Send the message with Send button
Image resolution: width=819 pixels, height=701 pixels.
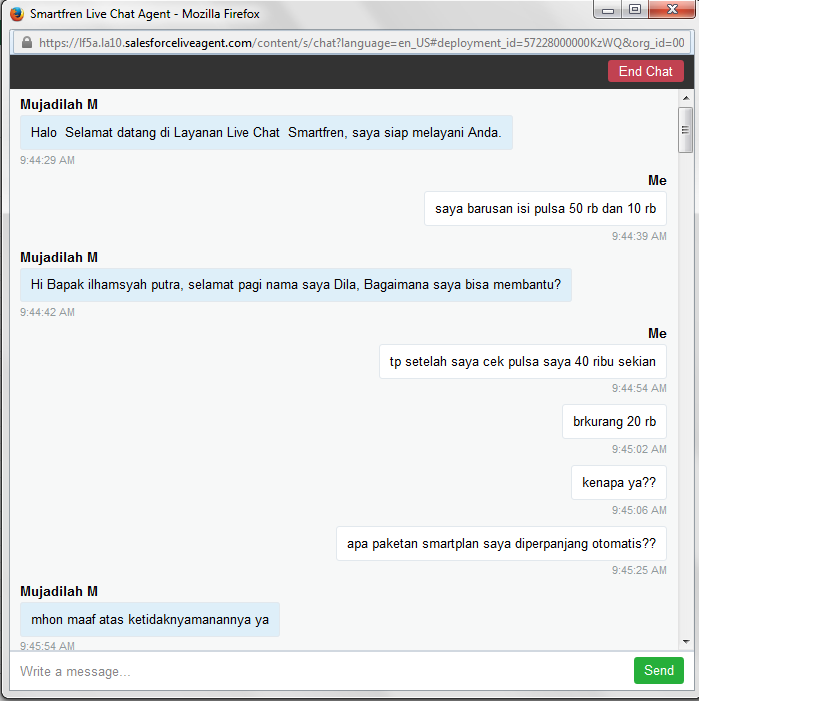point(659,670)
